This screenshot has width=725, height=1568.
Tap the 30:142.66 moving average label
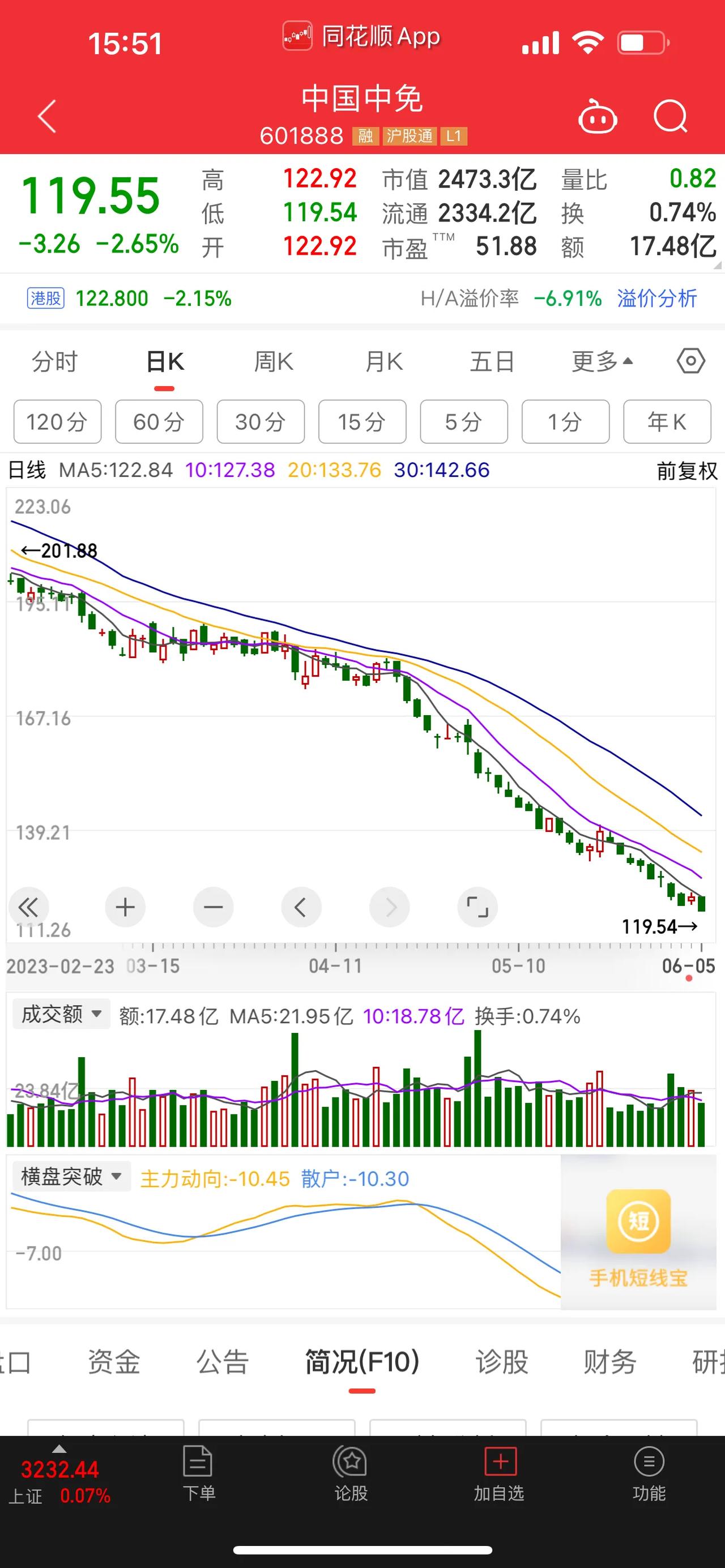click(x=442, y=470)
